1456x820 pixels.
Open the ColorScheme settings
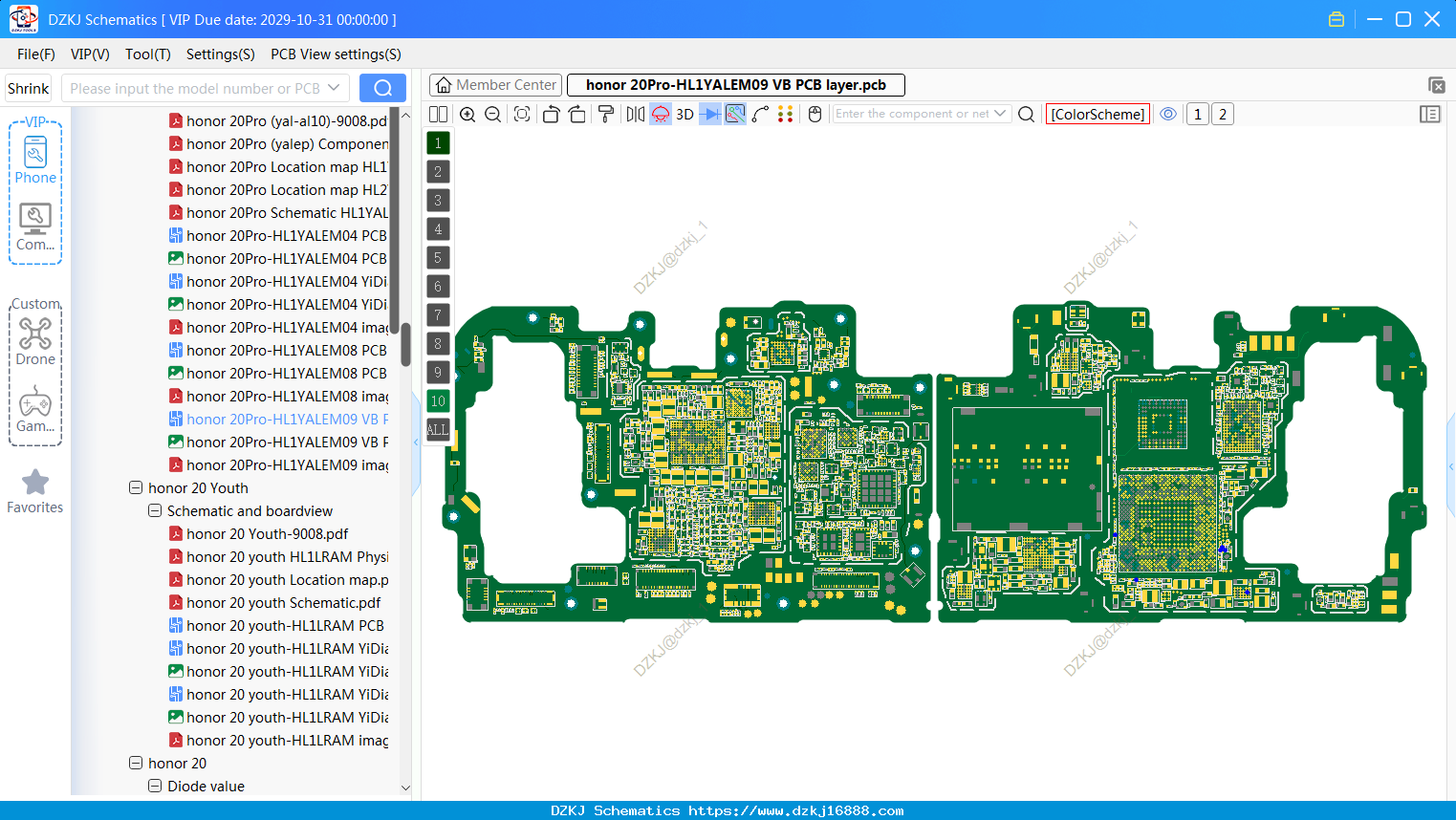tap(1097, 114)
